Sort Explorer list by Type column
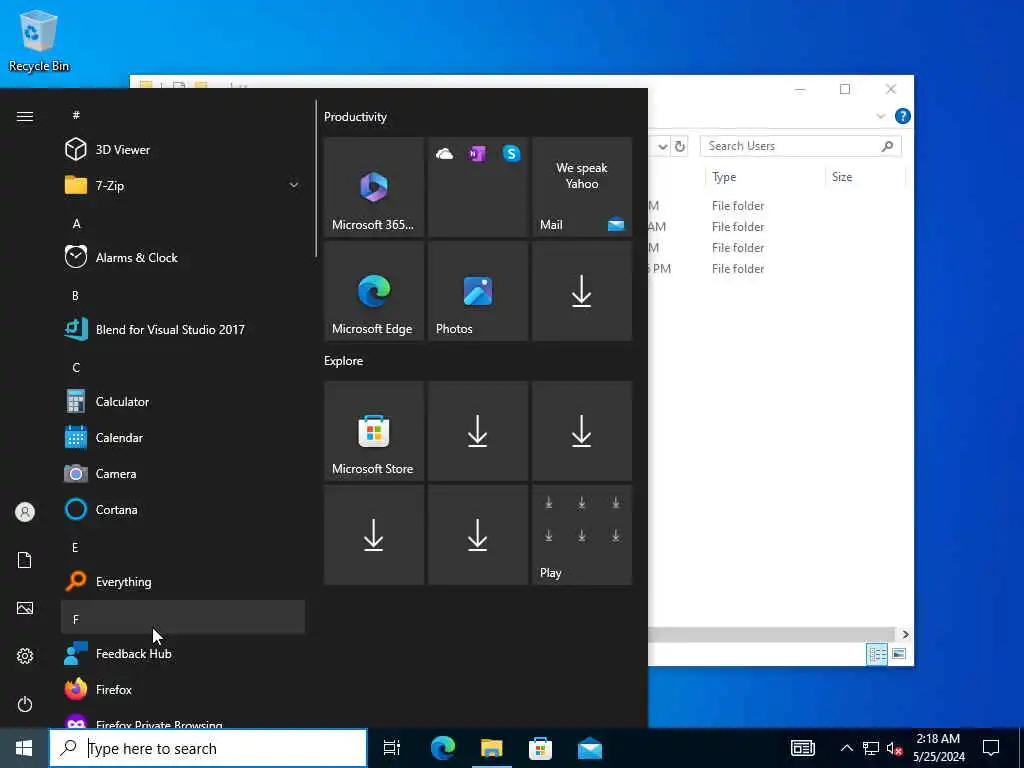 click(x=764, y=177)
